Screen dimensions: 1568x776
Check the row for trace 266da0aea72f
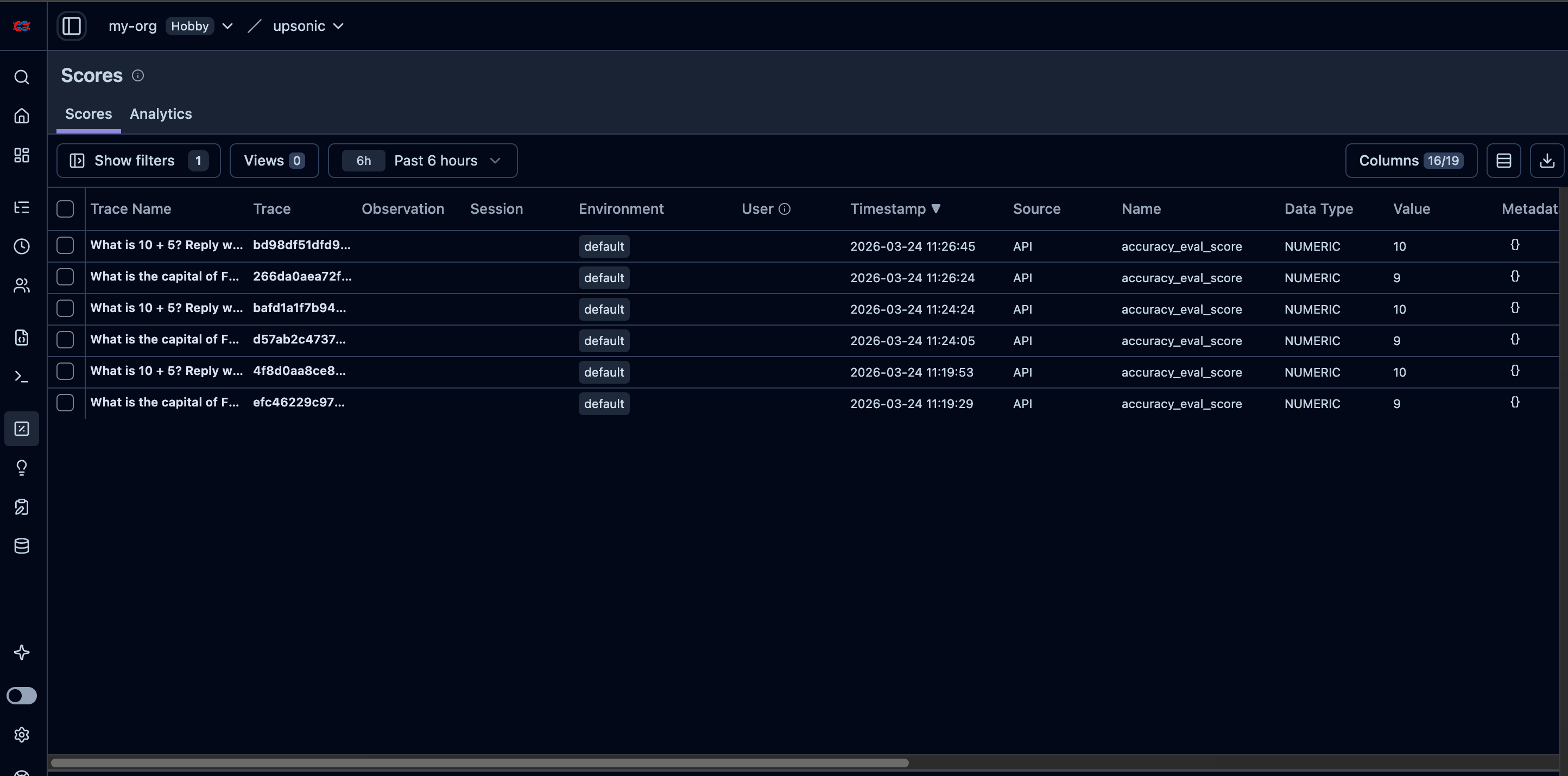click(x=65, y=277)
